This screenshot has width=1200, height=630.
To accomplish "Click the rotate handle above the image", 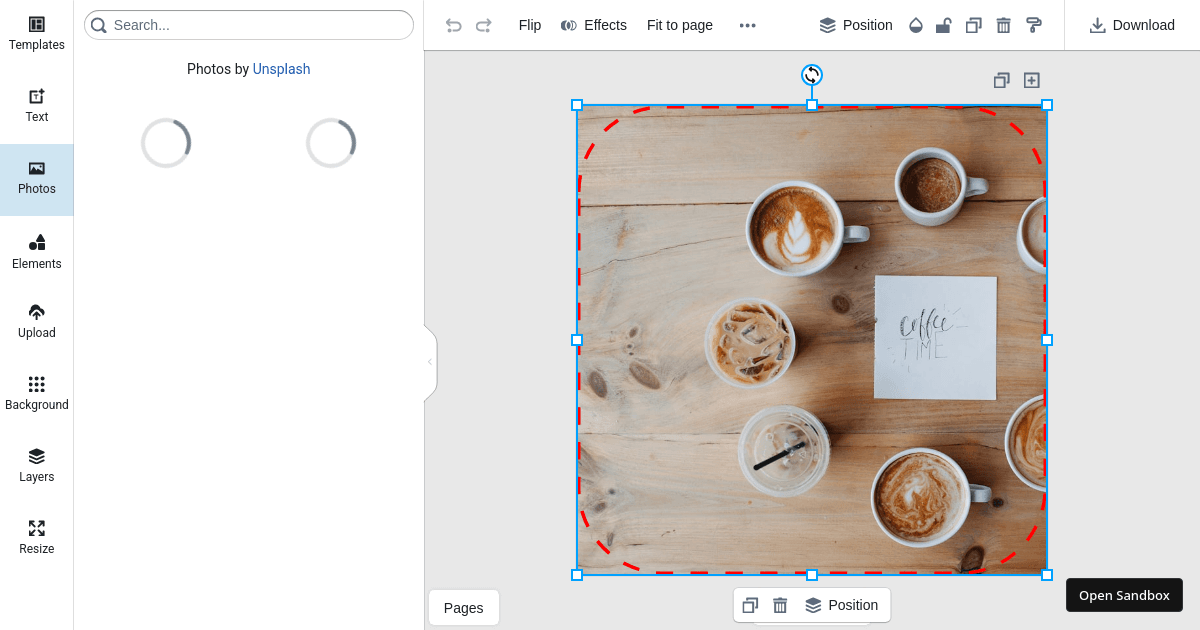I will [812, 75].
